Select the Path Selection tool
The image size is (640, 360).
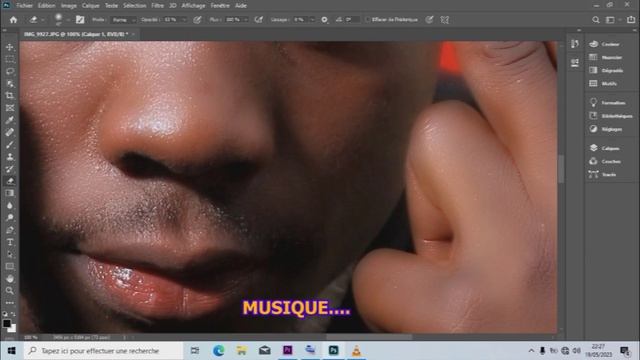10,255
